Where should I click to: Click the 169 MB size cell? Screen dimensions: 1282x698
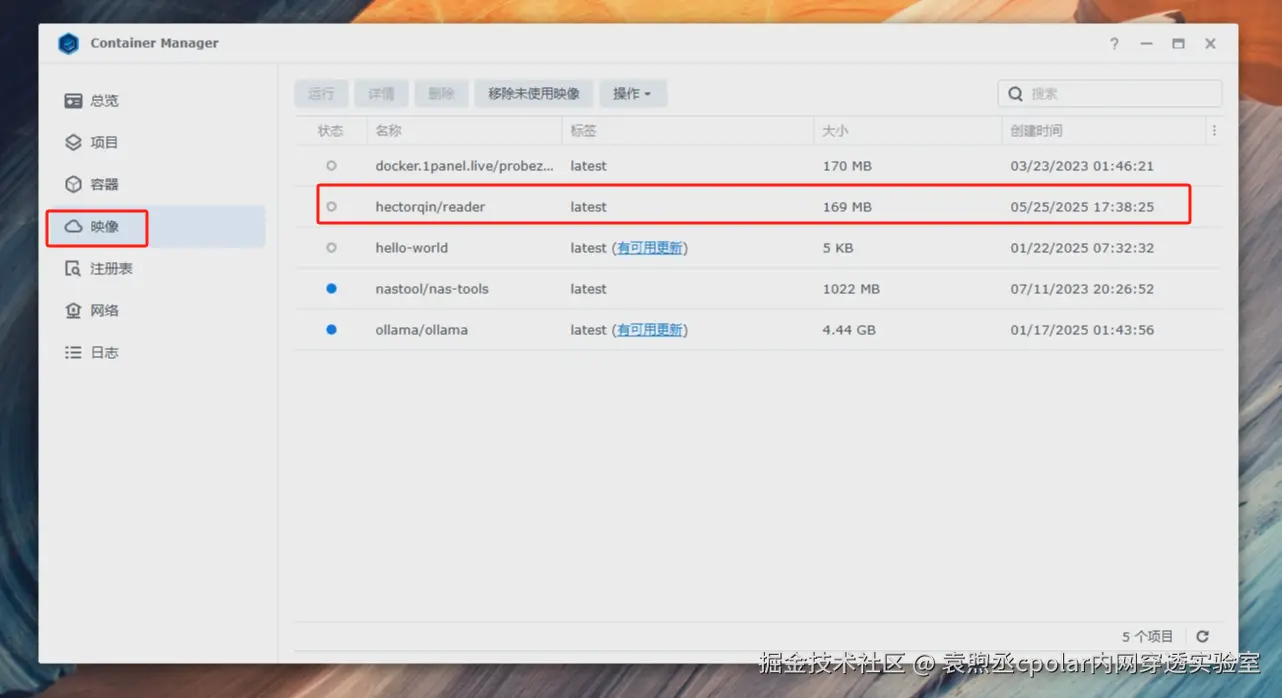(x=847, y=207)
